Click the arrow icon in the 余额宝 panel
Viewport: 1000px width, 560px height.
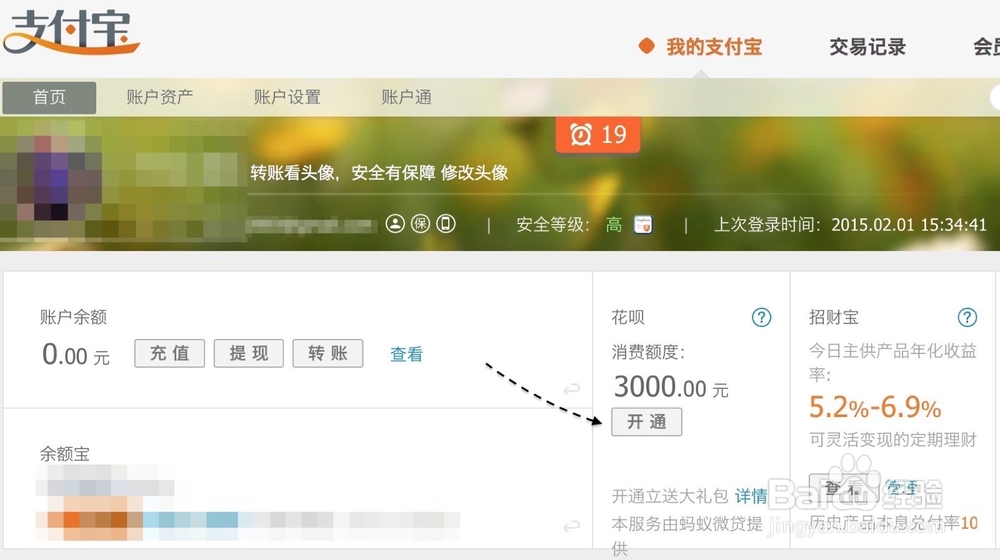coord(571,526)
